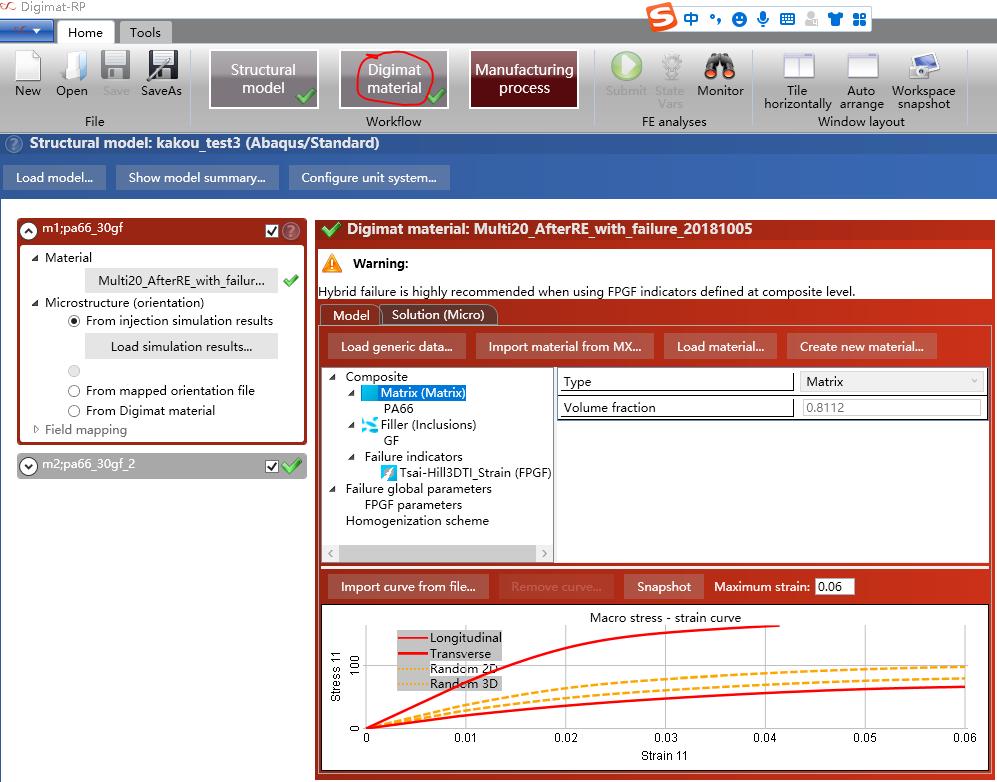Expand the Field mapping node

point(36,430)
